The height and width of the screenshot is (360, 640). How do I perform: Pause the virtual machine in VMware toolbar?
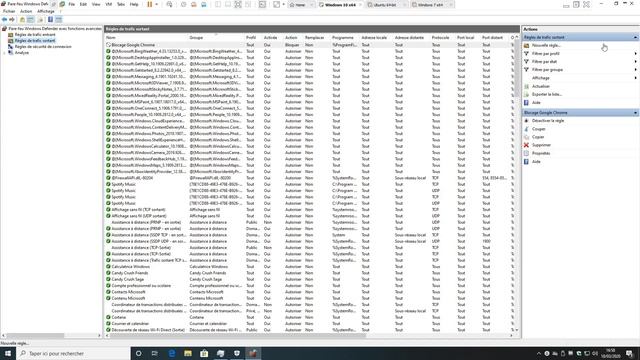149,4
